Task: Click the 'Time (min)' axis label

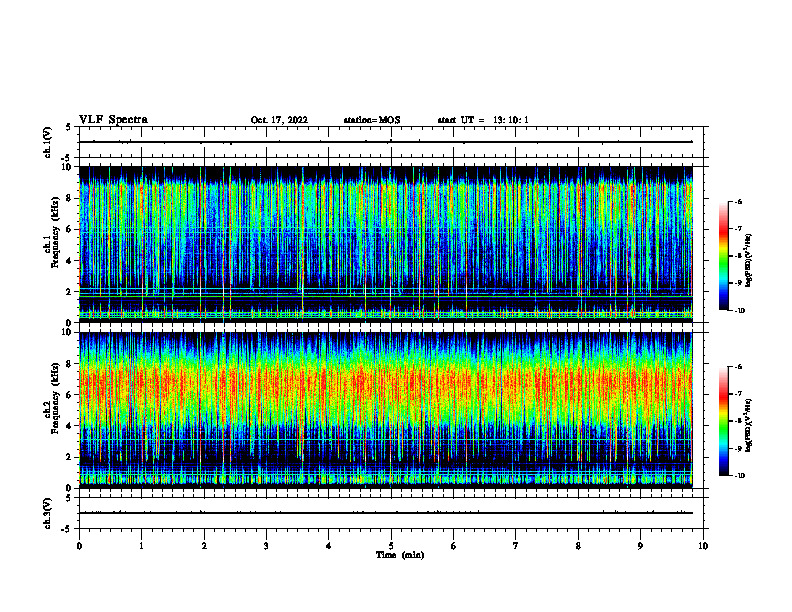Action: 400,555
